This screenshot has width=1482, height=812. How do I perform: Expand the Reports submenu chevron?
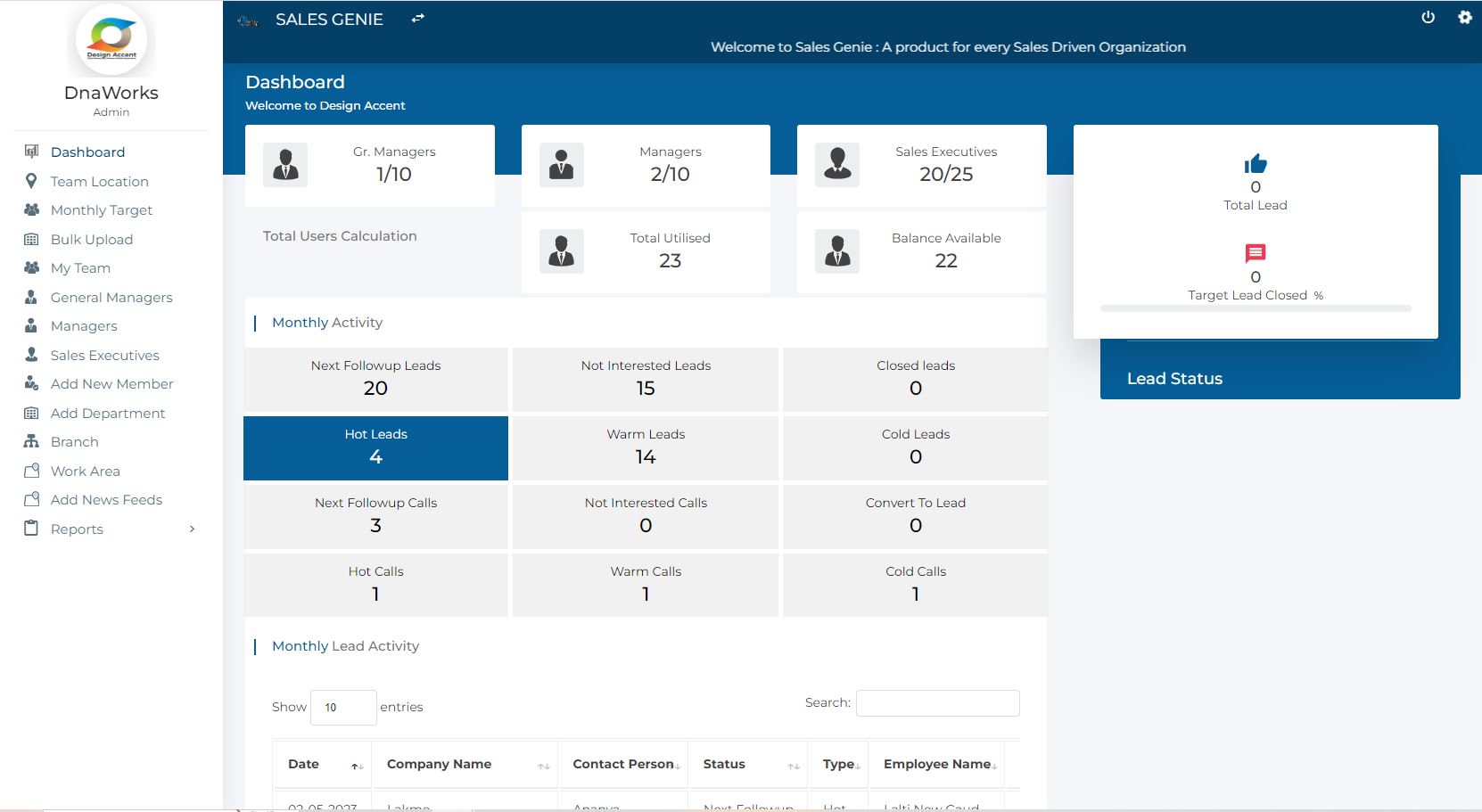click(191, 529)
